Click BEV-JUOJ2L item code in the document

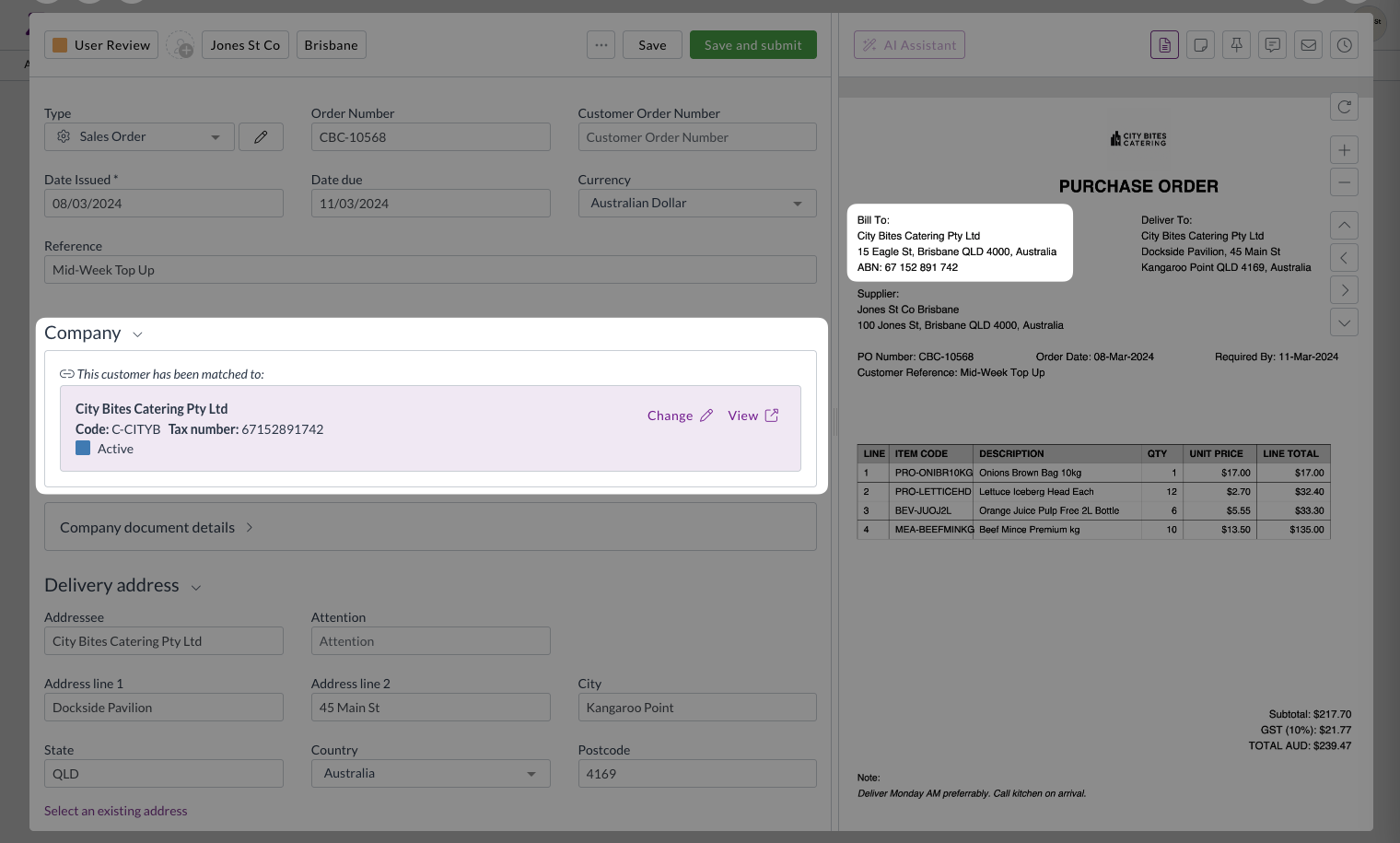[x=923, y=510]
